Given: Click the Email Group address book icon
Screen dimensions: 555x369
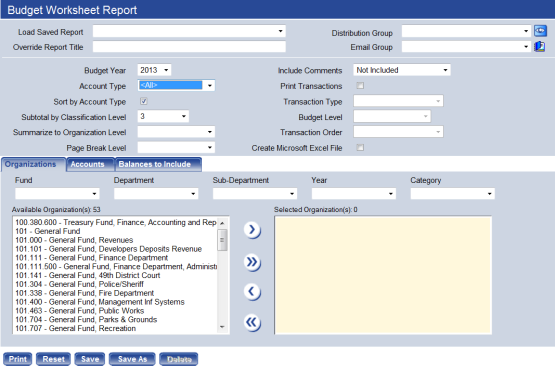Looking at the screenshot, I should [540, 46].
